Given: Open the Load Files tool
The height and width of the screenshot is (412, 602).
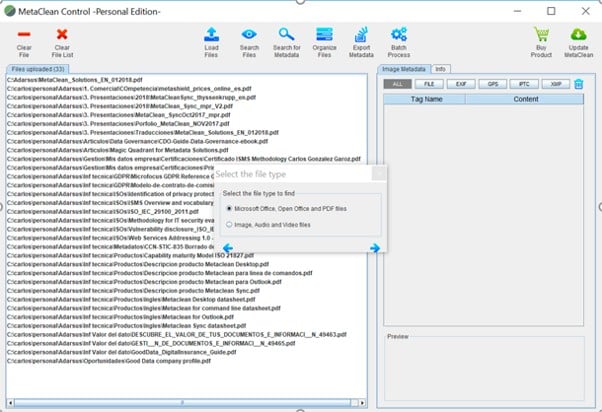Looking at the screenshot, I should point(212,34).
